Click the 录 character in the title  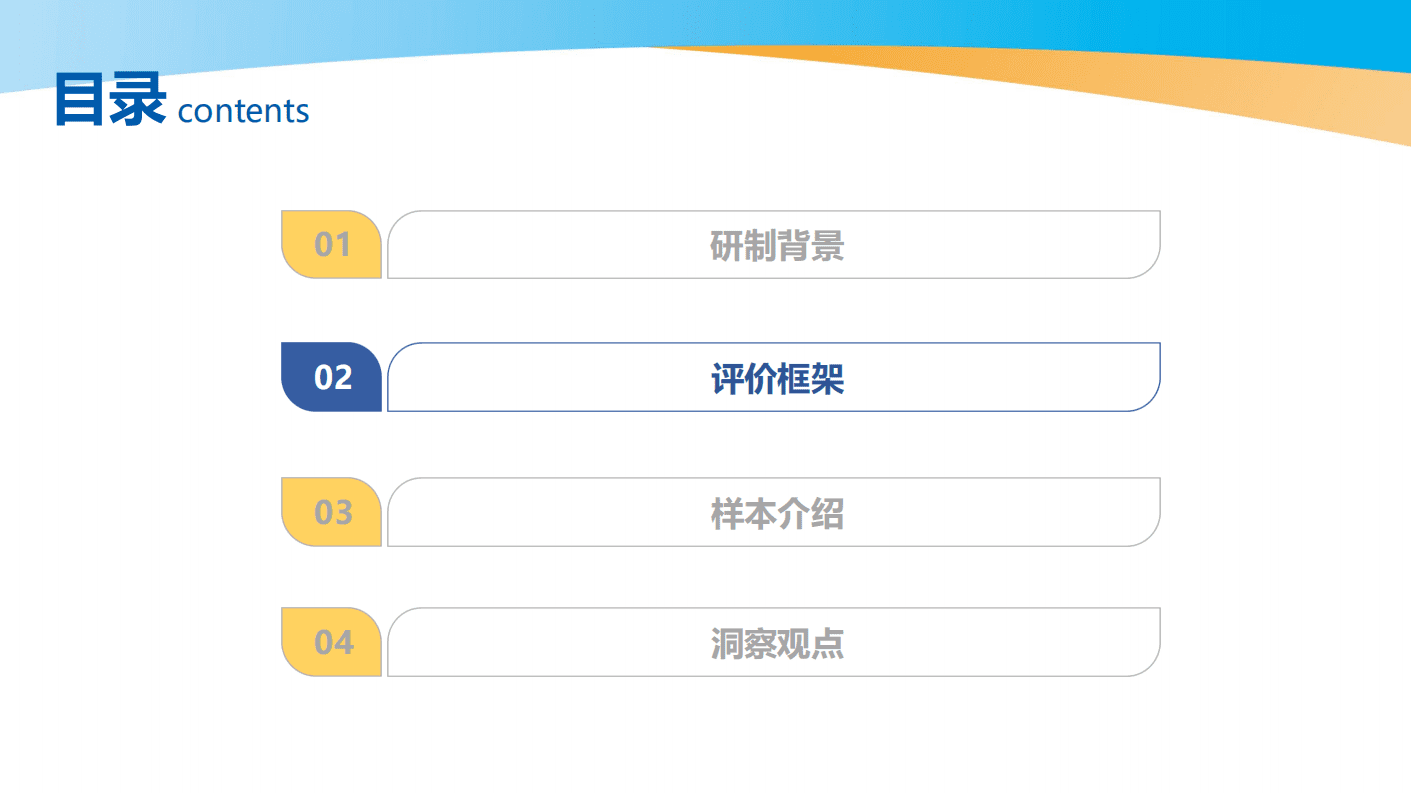(x=137, y=100)
